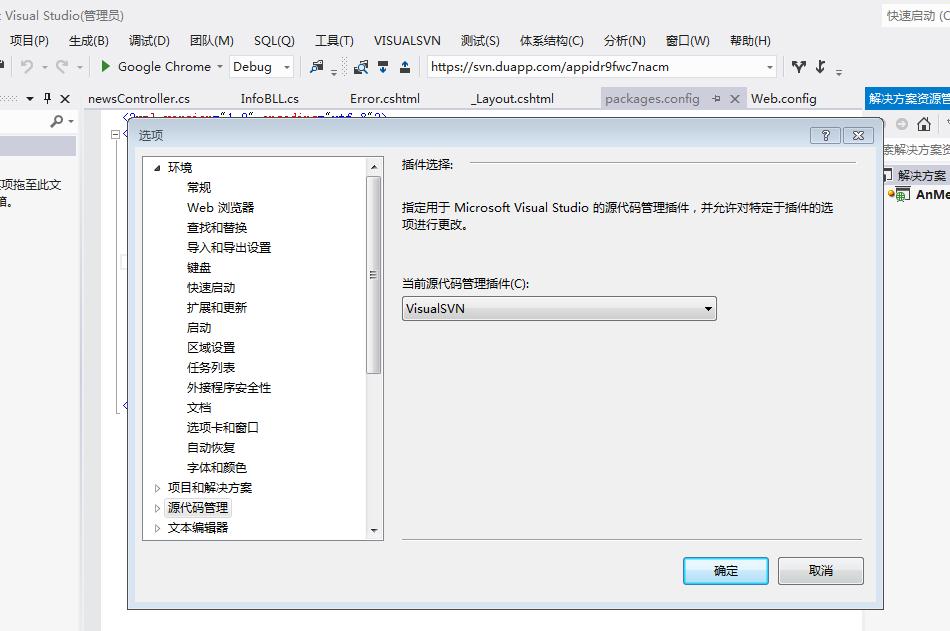Screen dimensions: 950x631
Task: Click the VisualSVN branch icon
Action: coord(799,67)
